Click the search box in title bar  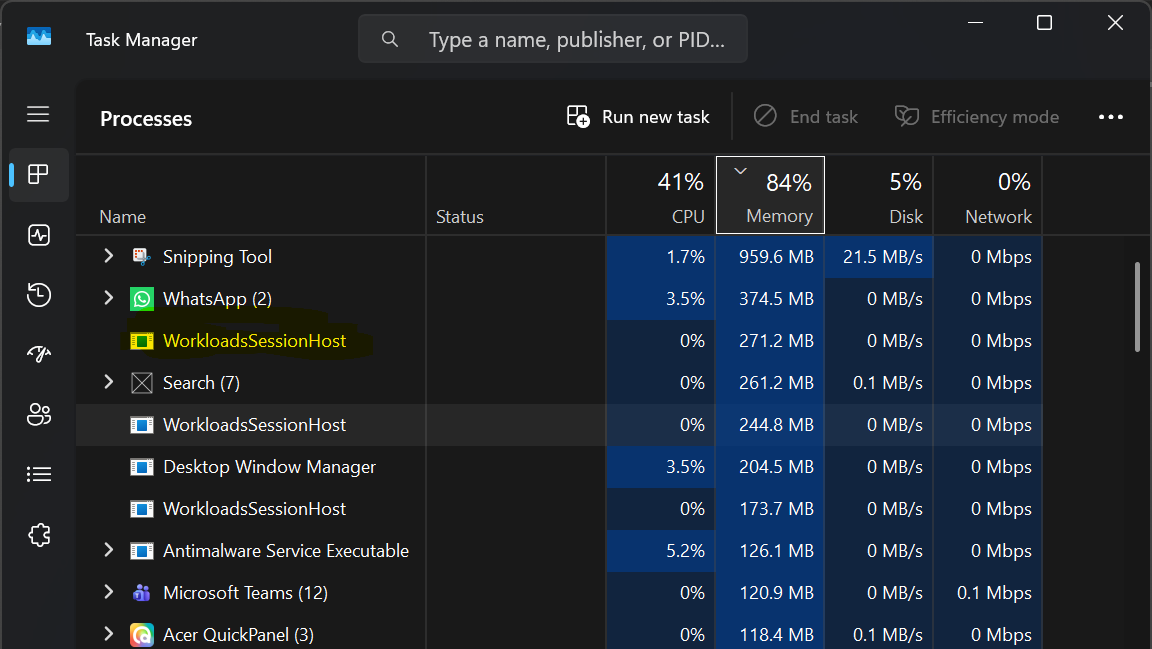pyautogui.click(x=553, y=40)
